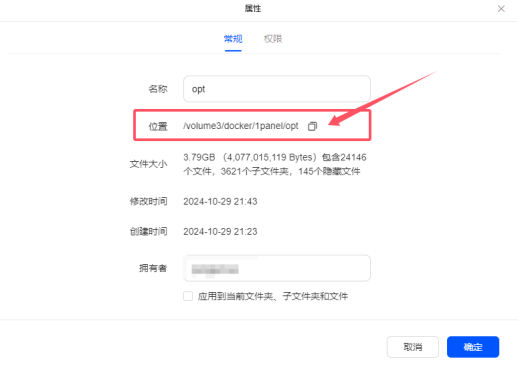Image resolution: width=518 pixels, height=365 pixels.
Task: Select the 文件大小 label
Action: (x=149, y=164)
